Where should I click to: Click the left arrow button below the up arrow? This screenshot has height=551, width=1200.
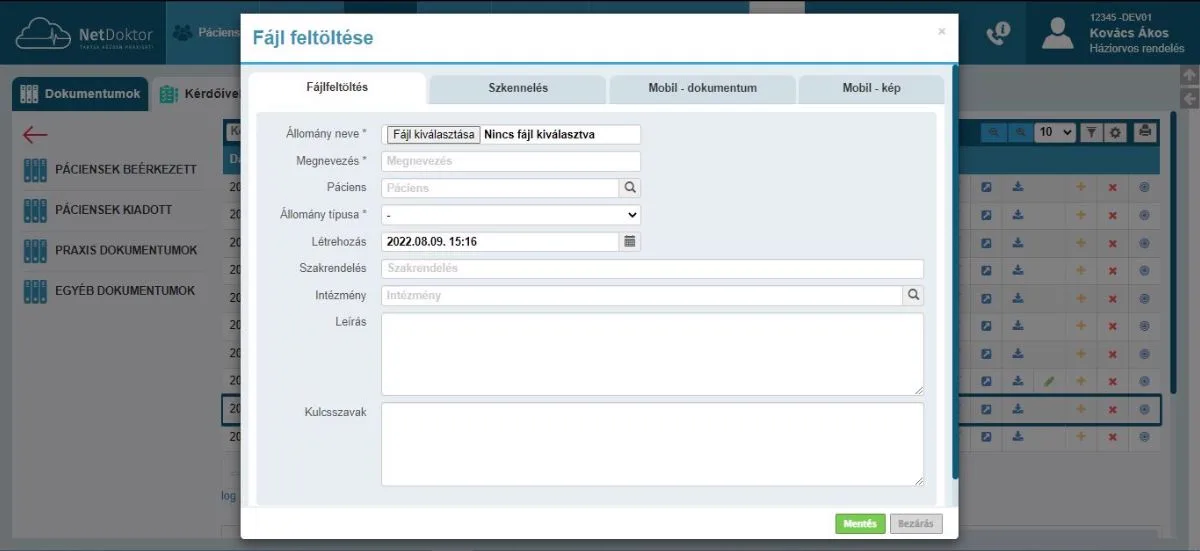pos(1189,98)
